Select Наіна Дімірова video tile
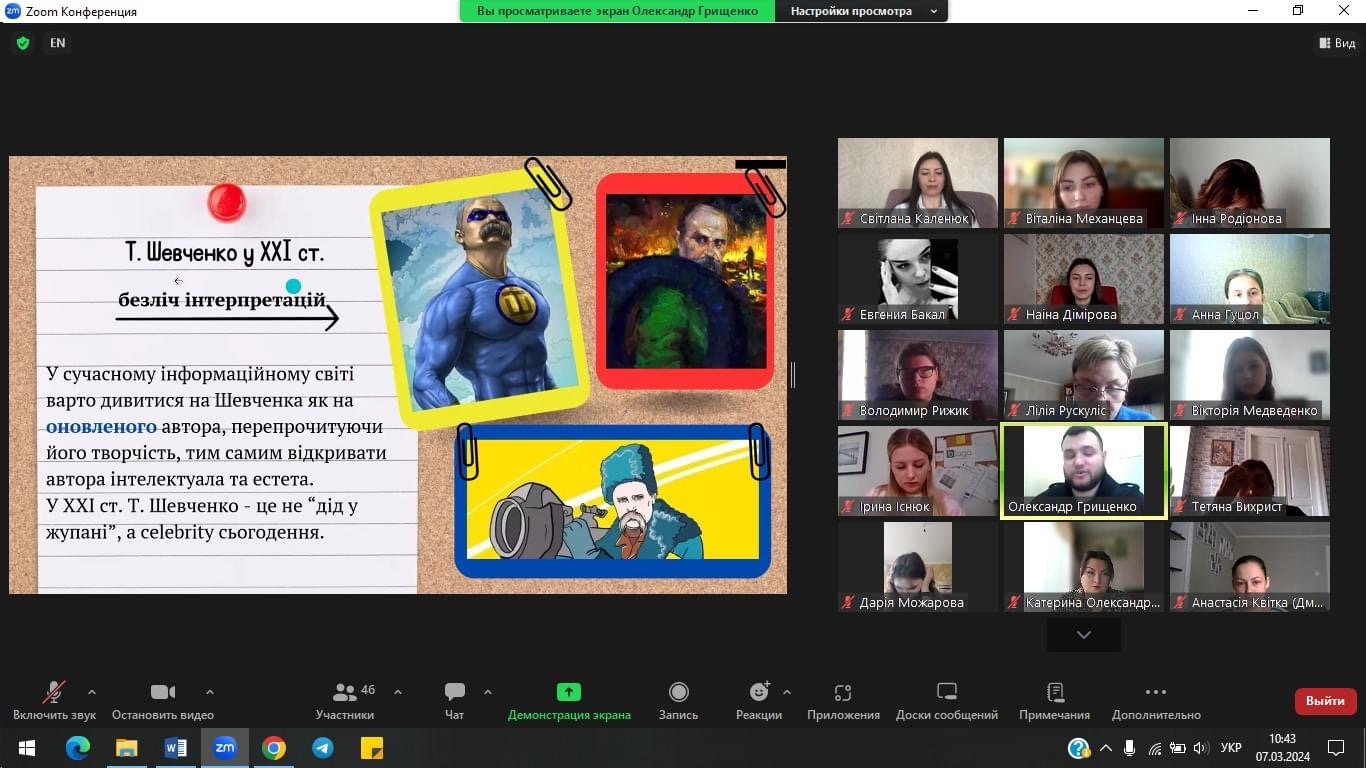1366x768 pixels. pyautogui.click(x=1084, y=279)
